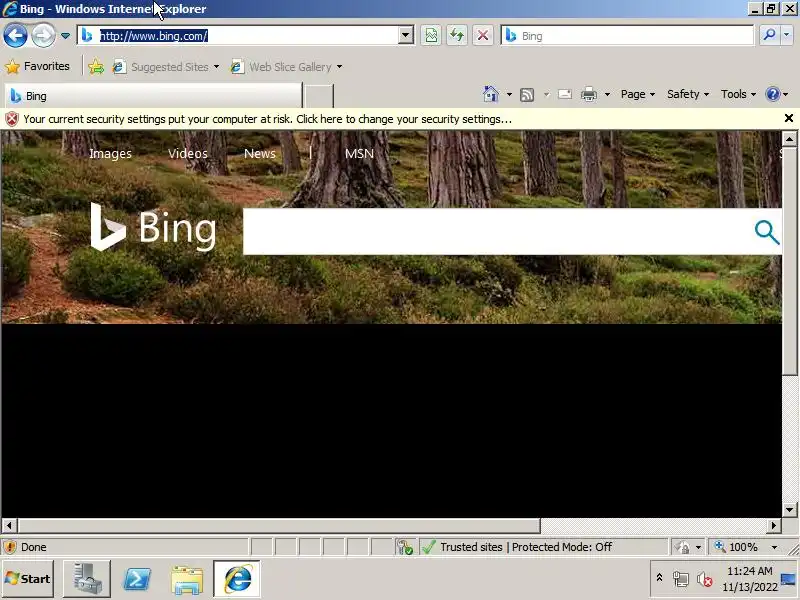
Task: Expand the Suggested Sites dropdown arrow
Action: (x=216, y=67)
